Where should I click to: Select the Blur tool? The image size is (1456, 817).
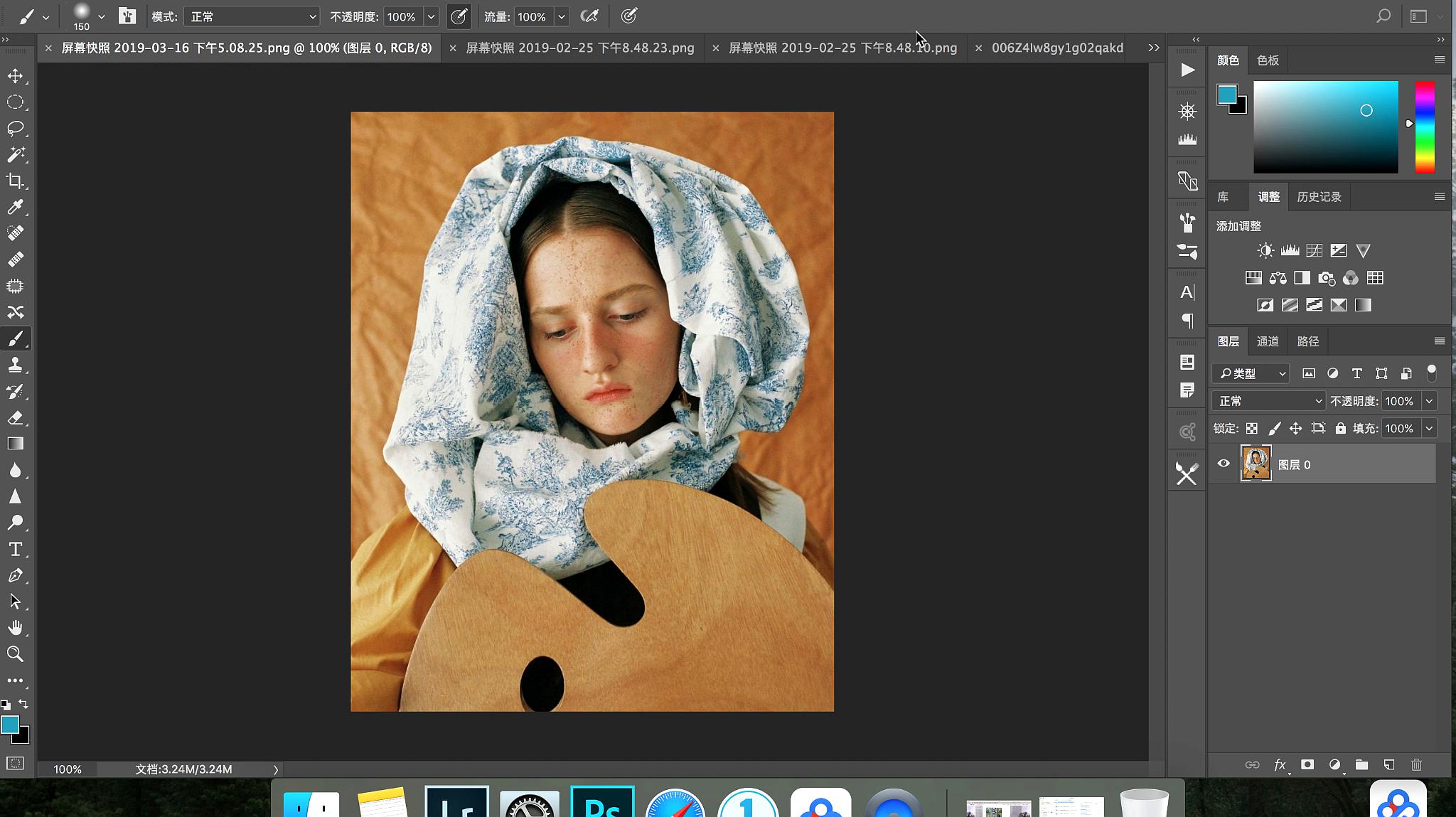[15, 470]
